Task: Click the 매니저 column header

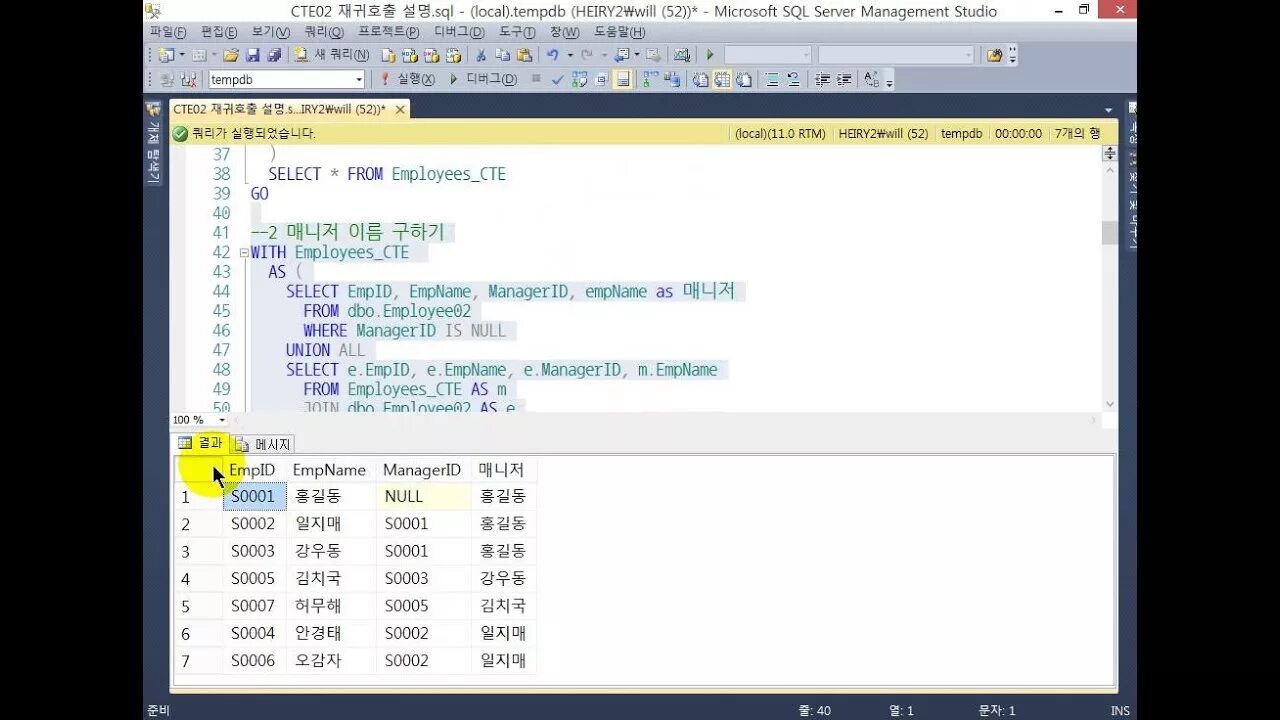Action: point(502,470)
